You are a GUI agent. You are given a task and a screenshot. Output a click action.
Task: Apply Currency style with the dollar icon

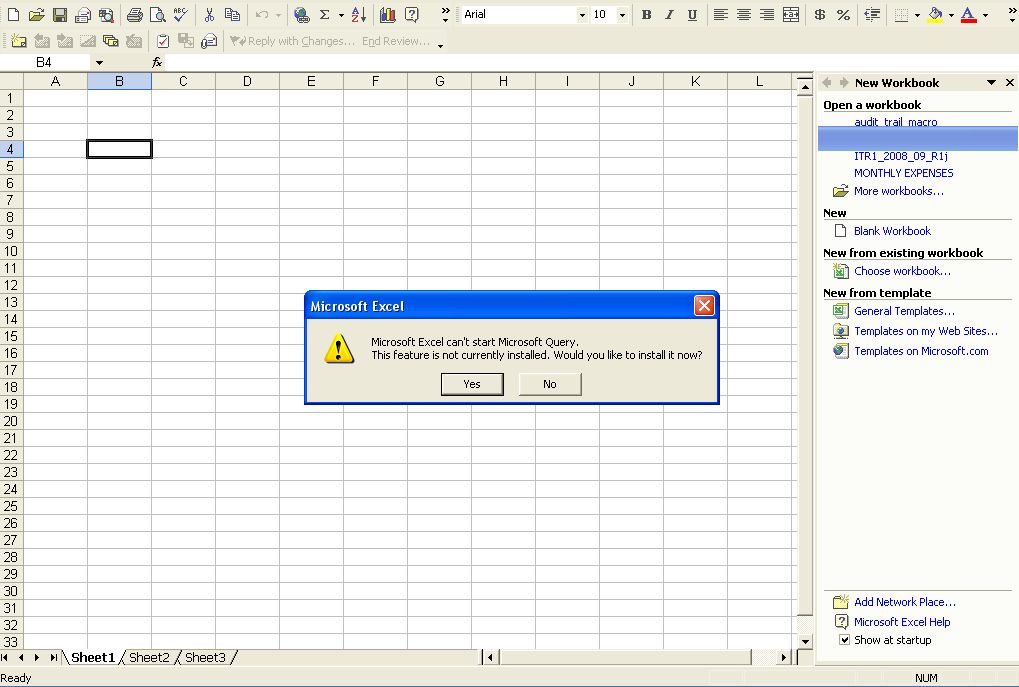tap(820, 14)
